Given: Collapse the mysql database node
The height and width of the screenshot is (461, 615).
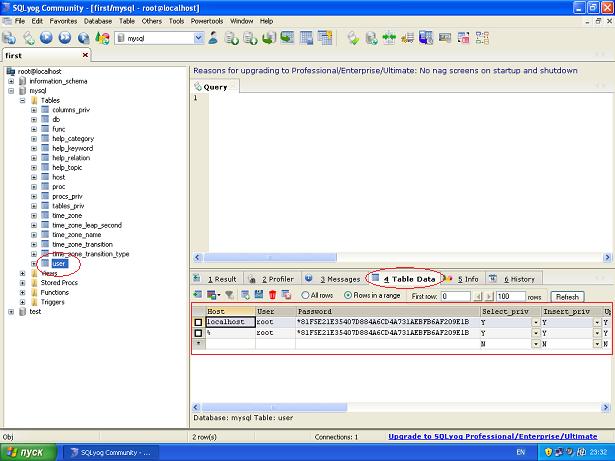Looking at the screenshot, I should click(x=11, y=91).
